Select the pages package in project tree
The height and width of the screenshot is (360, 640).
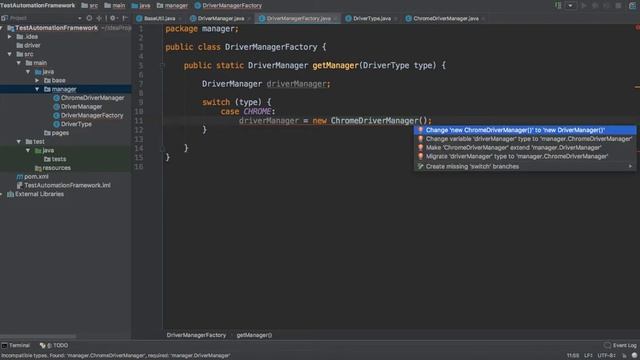pyautogui.click(x=60, y=133)
